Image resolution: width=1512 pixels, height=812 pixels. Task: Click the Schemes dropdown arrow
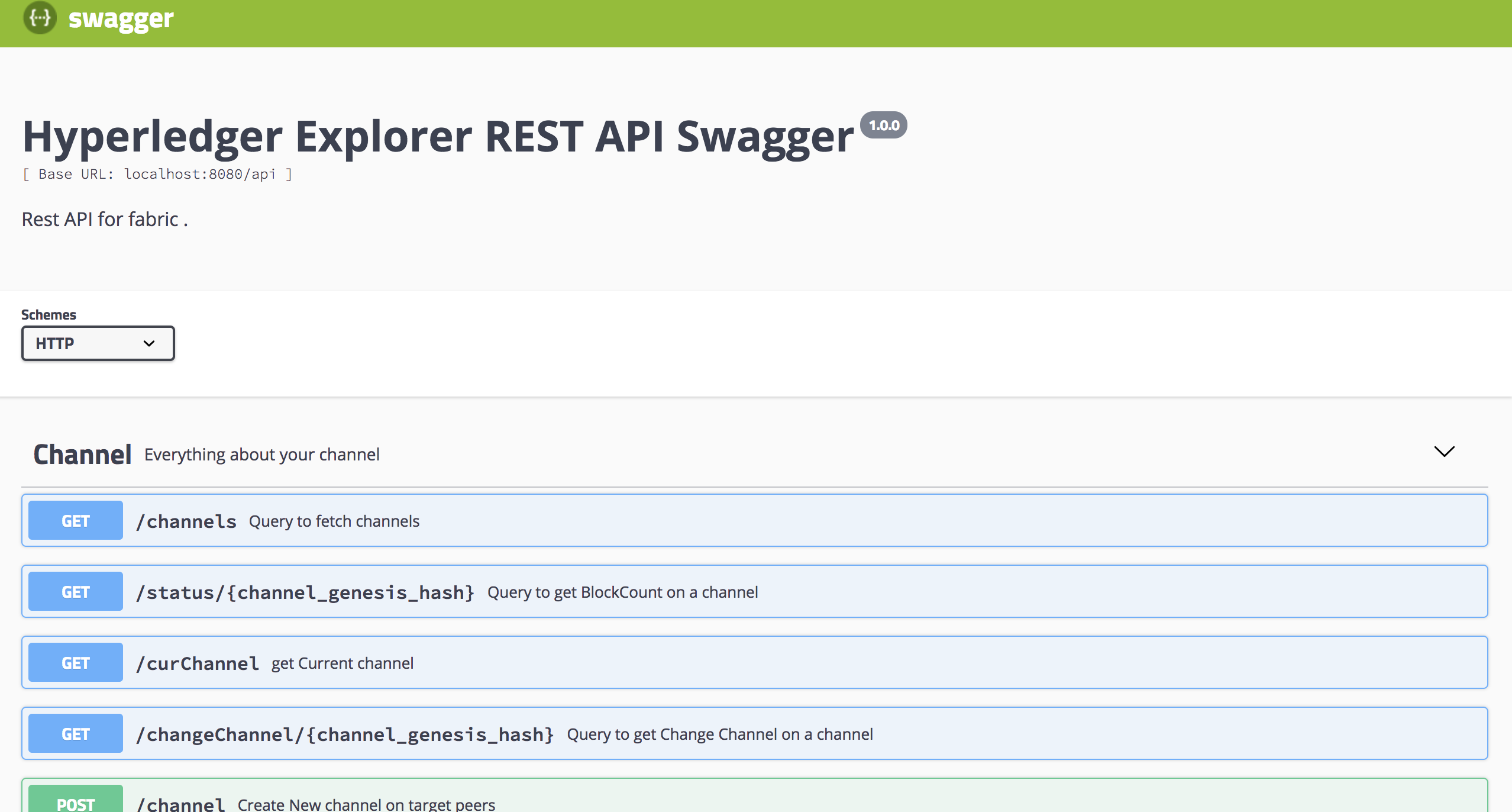pos(149,343)
